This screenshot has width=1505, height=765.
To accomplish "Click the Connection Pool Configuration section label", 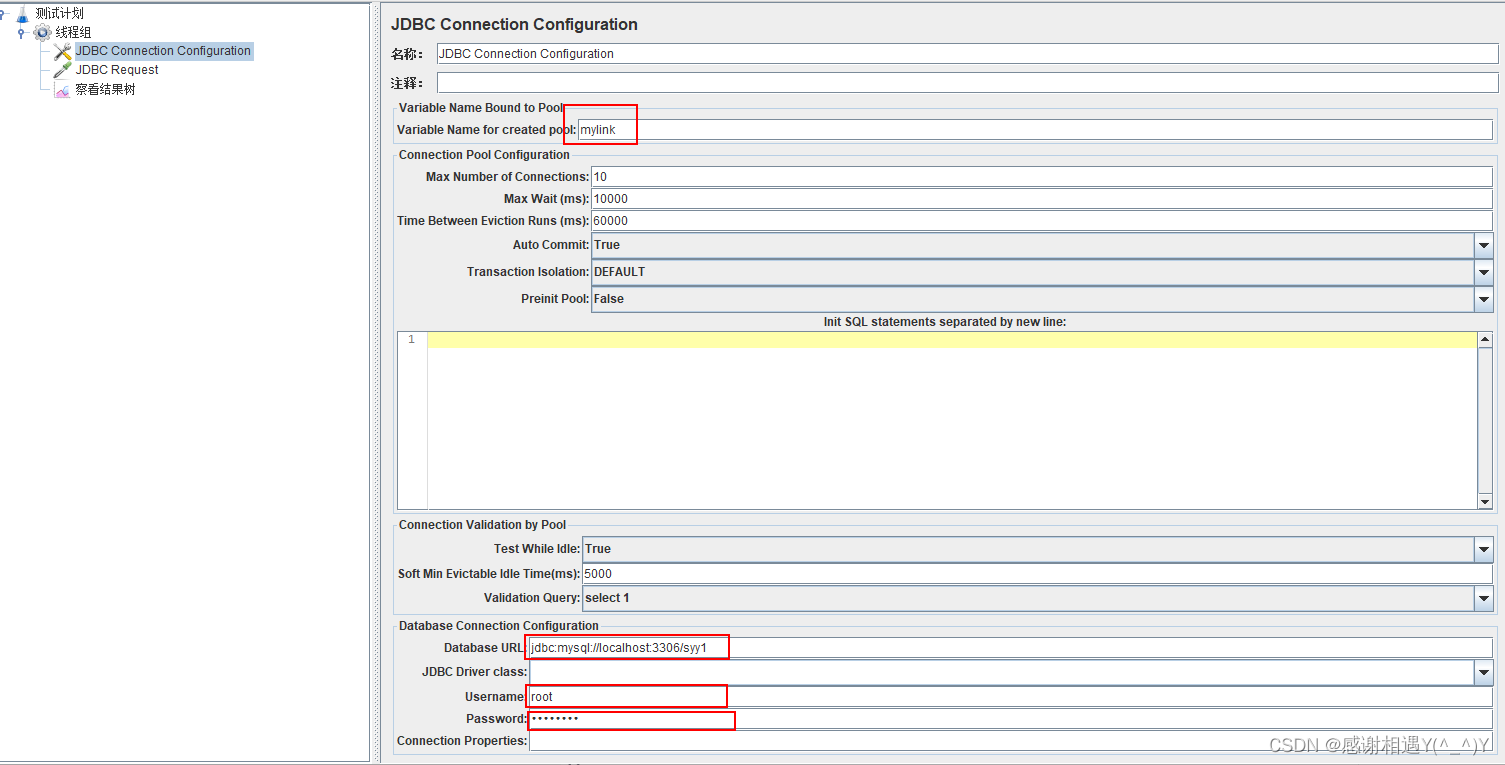I will tap(484, 155).
